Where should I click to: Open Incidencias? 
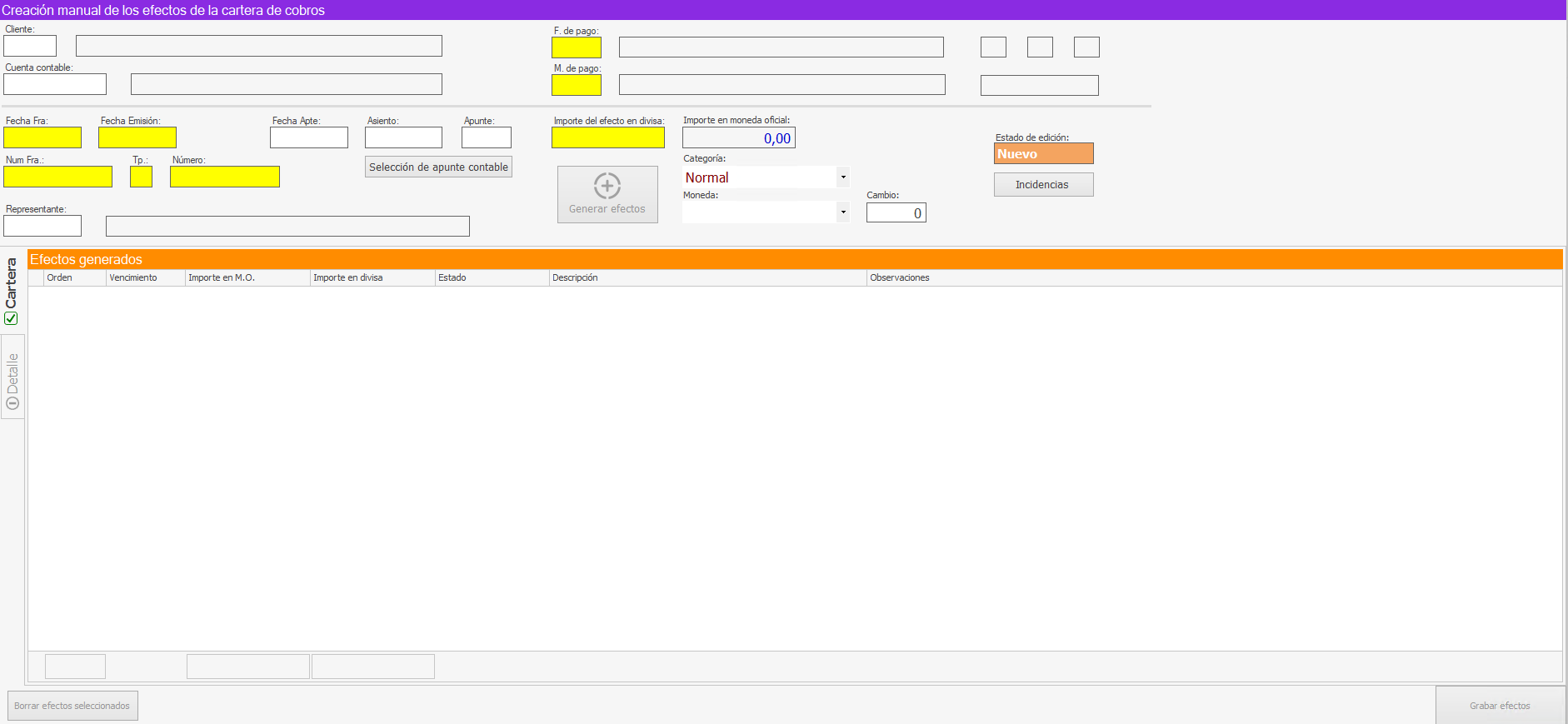(1042, 185)
